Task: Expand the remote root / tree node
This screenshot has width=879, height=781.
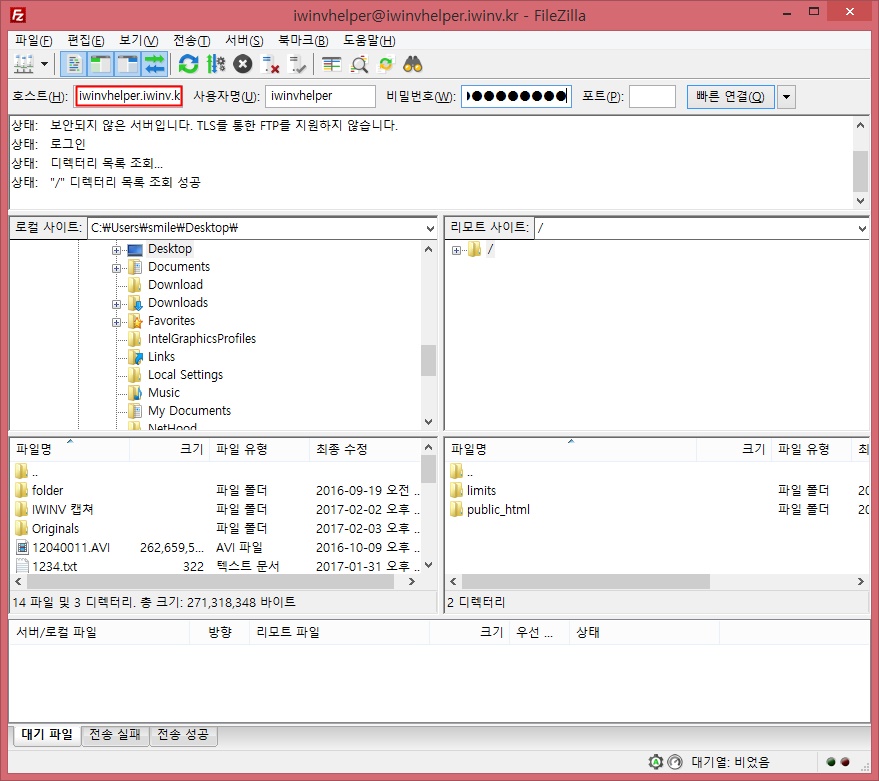Action: pyautogui.click(x=456, y=250)
